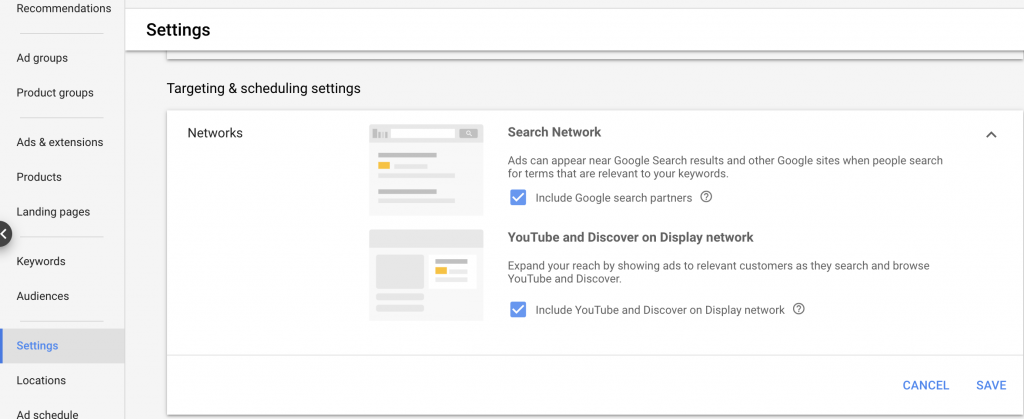Select Ads & extensions menu item
This screenshot has width=1024, height=419.
pyautogui.click(x=59, y=142)
